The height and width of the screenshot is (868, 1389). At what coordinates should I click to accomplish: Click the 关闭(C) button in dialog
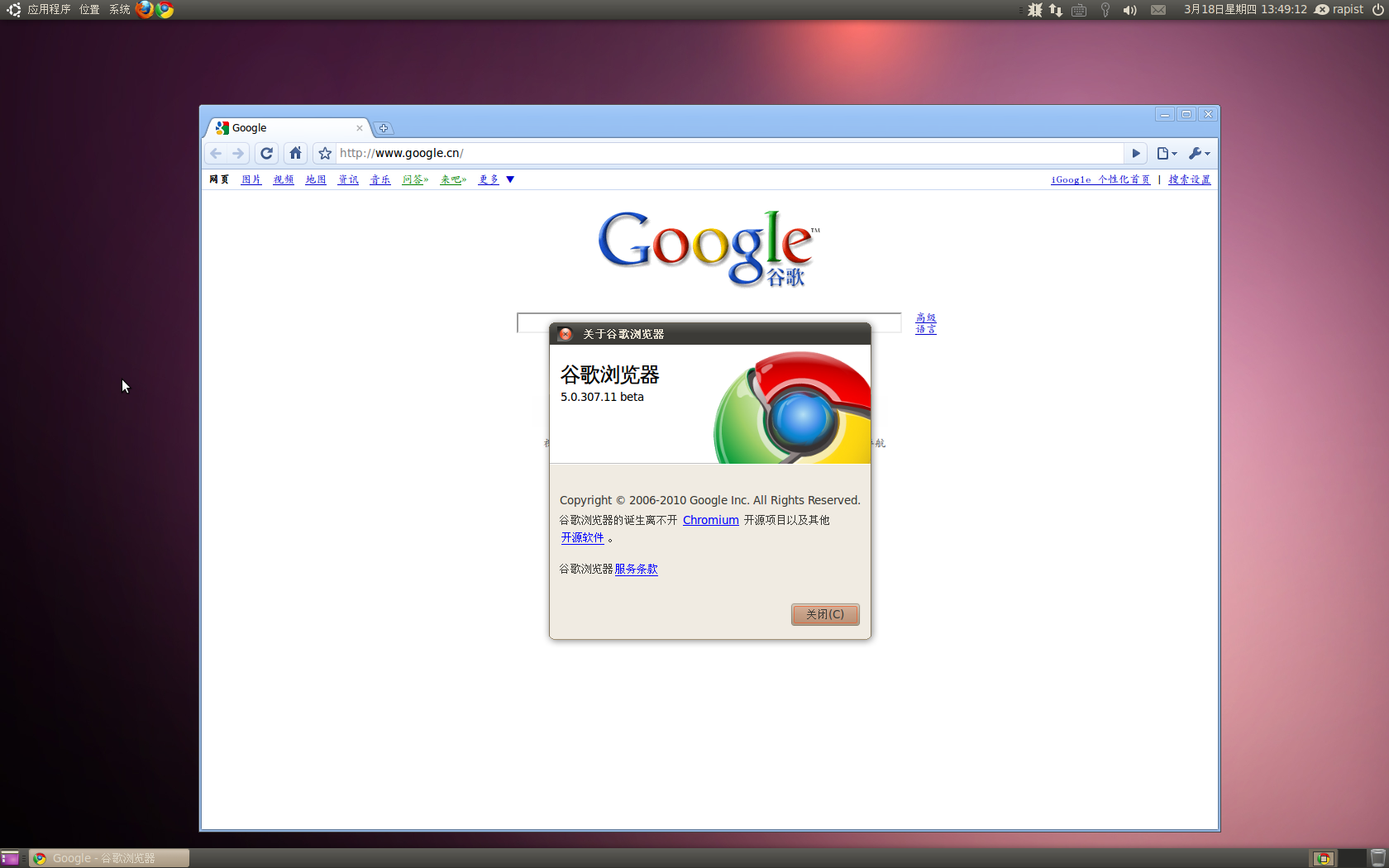825,614
